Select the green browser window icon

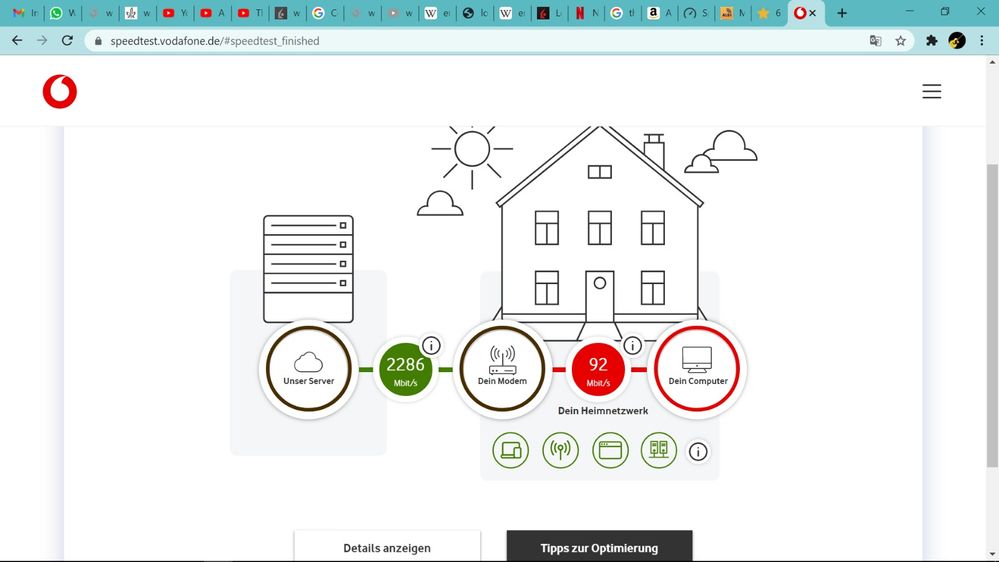610,450
